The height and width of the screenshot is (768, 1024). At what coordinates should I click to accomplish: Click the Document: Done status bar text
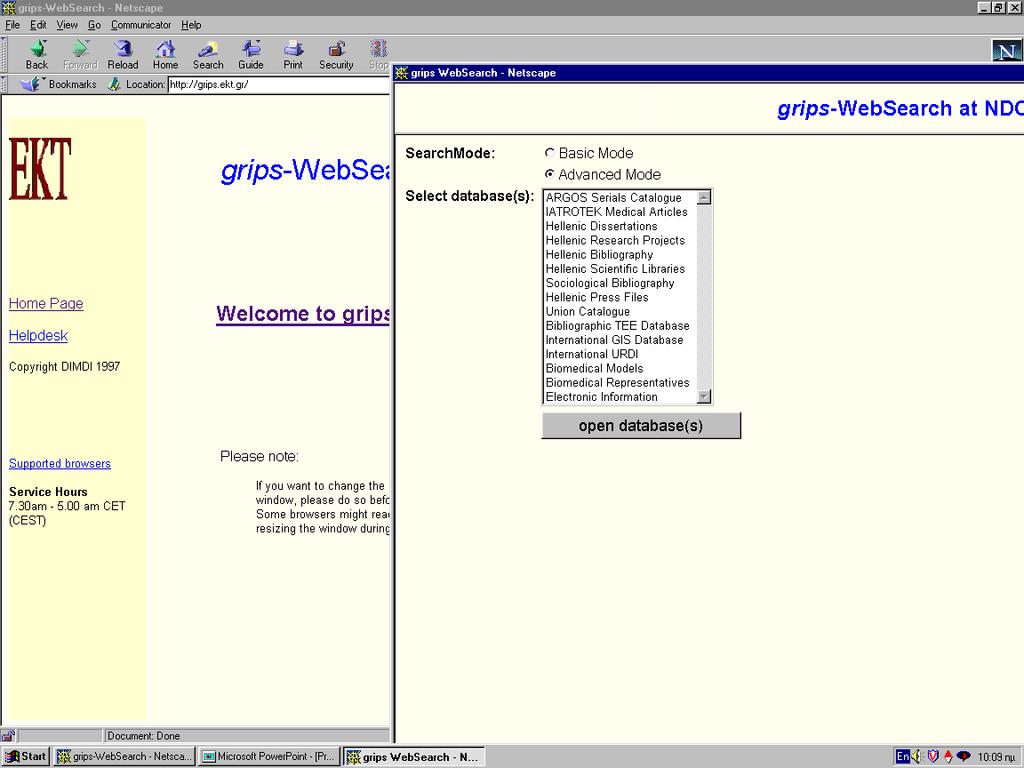click(144, 736)
